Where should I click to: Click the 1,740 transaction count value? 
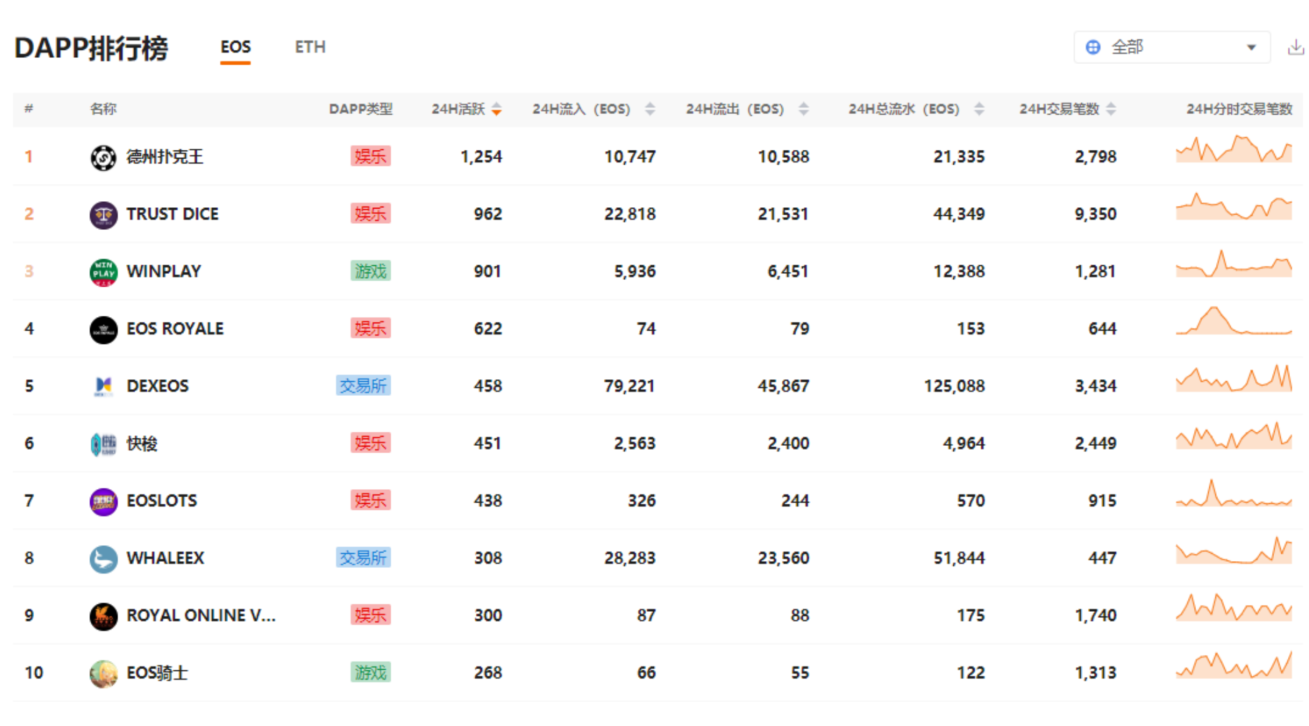coord(1096,616)
